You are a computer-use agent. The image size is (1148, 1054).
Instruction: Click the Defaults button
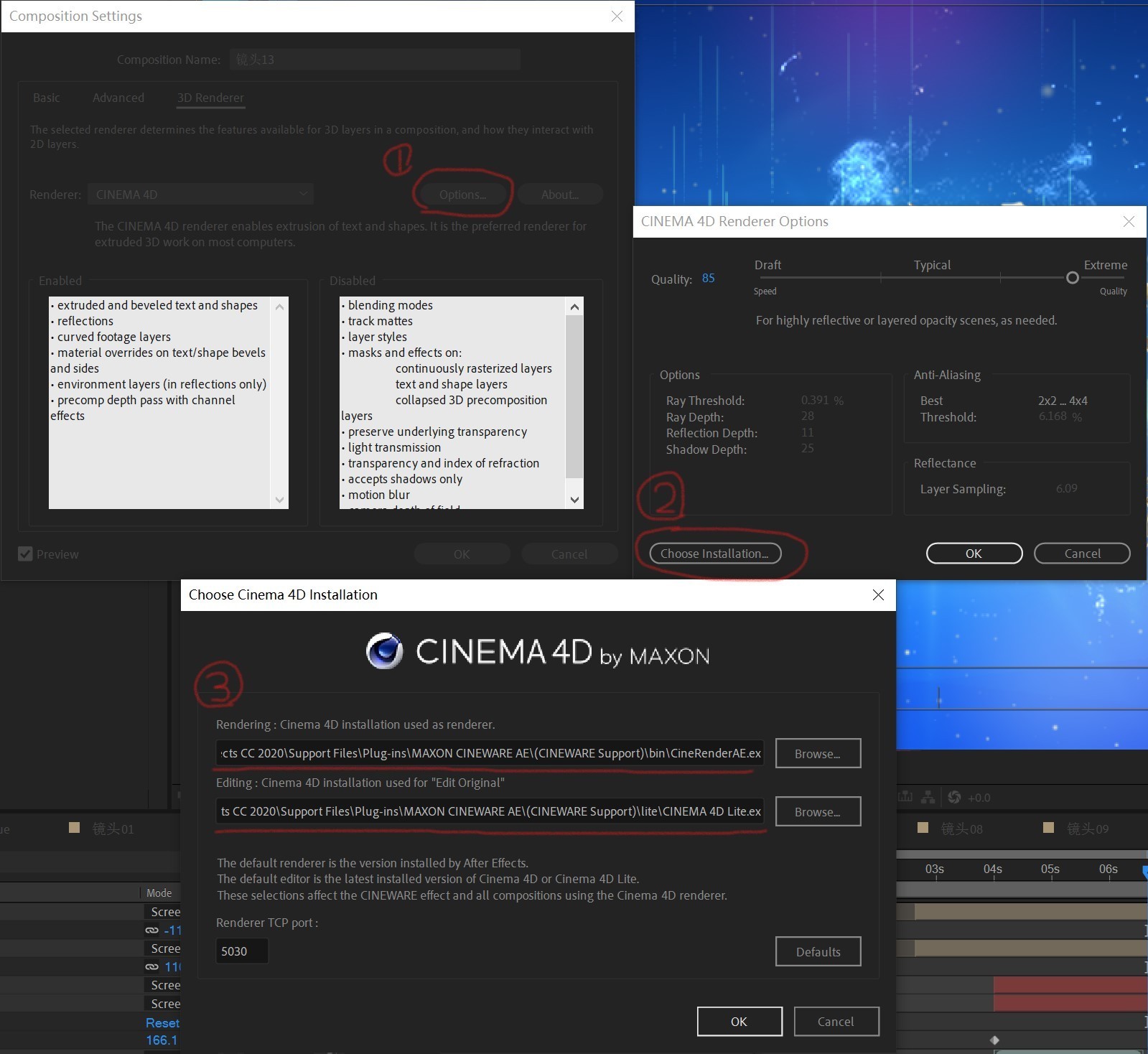tap(818, 951)
